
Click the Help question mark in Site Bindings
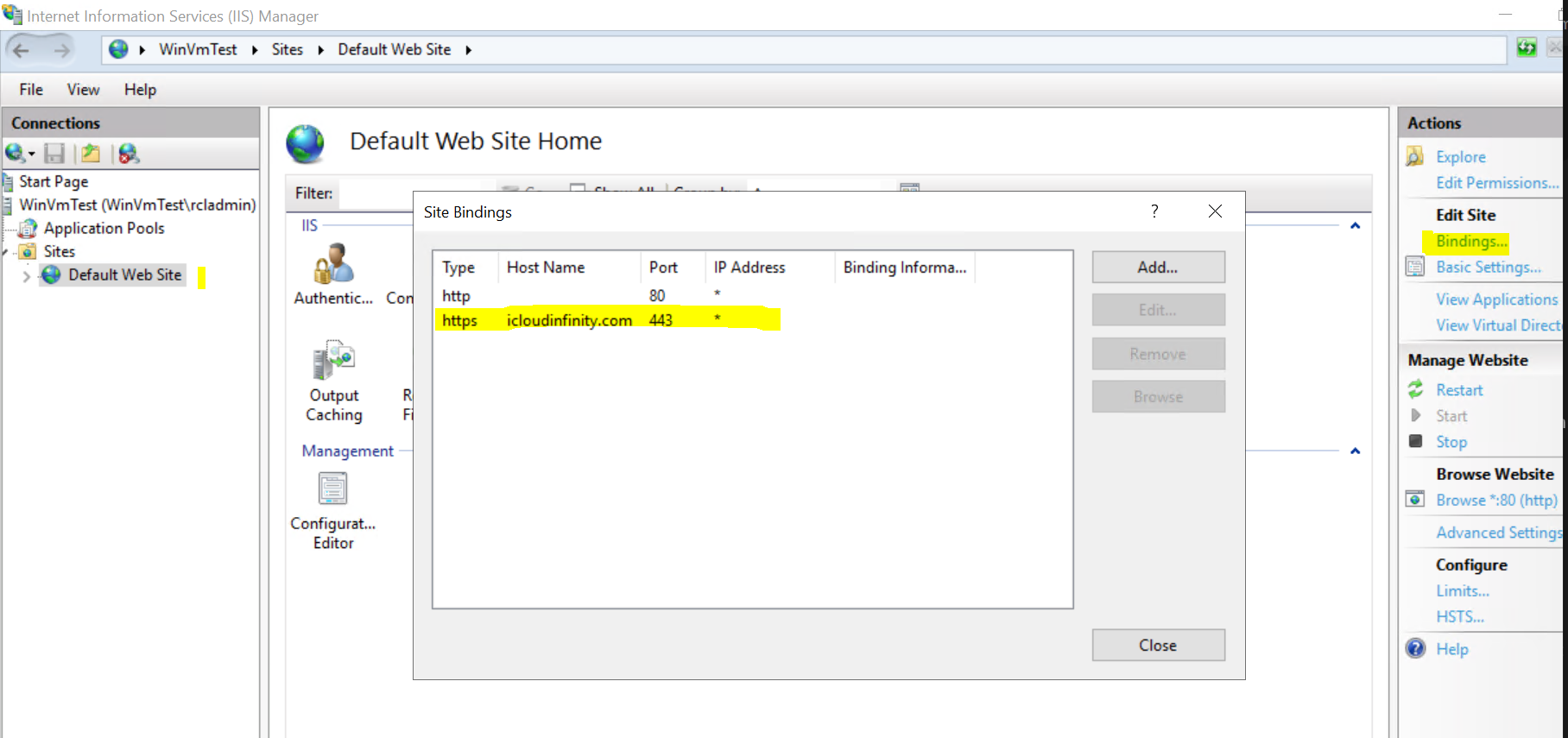click(x=1154, y=211)
